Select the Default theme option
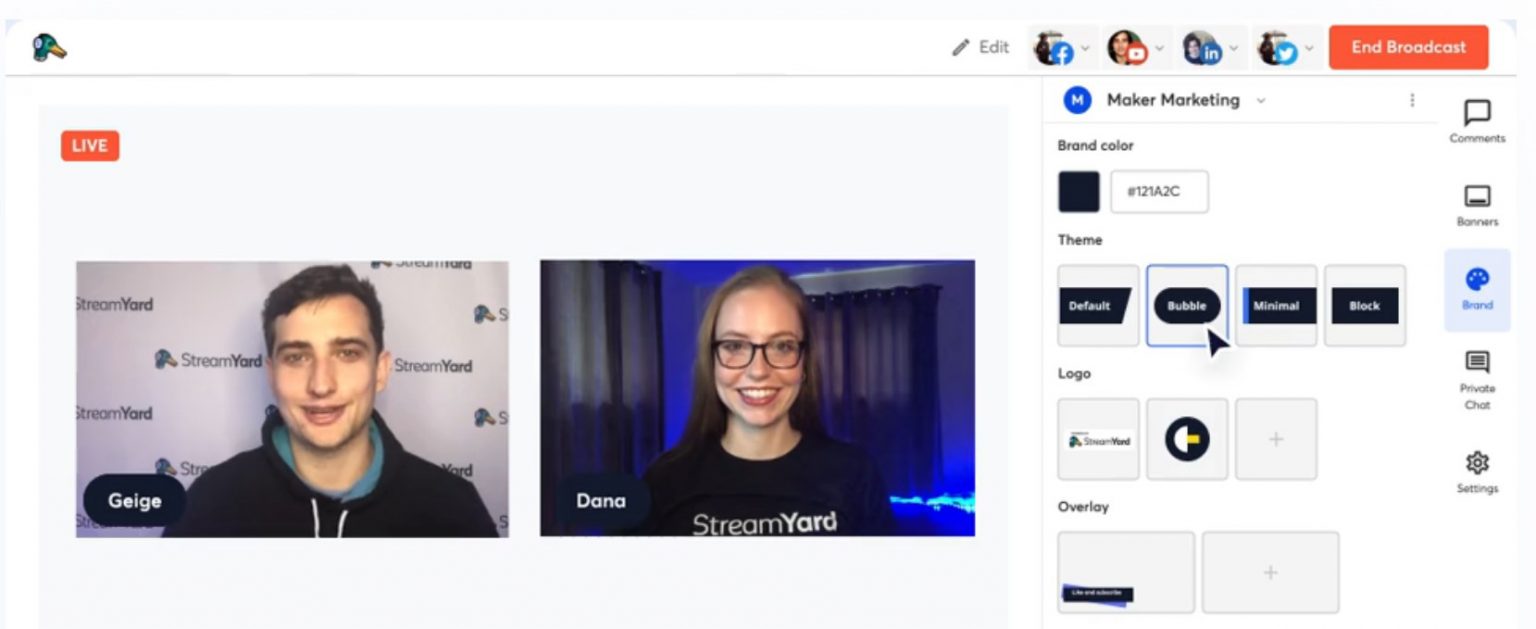The width and height of the screenshot is (1536, 629). 1098,306
